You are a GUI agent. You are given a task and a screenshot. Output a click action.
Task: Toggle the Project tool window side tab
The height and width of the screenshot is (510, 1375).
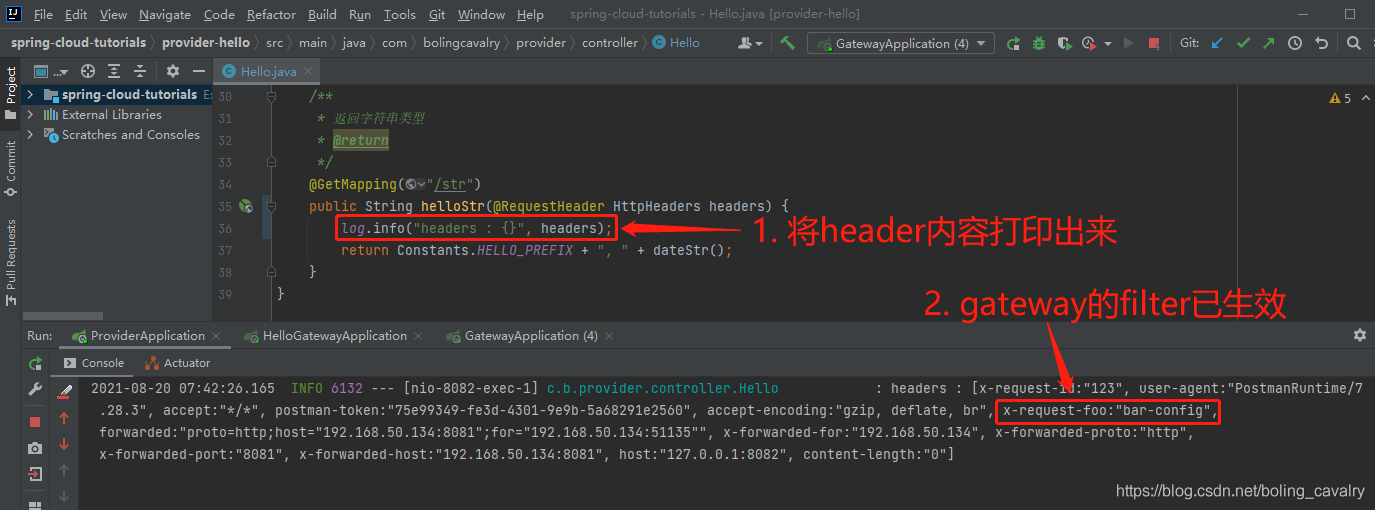coord(11,92)
